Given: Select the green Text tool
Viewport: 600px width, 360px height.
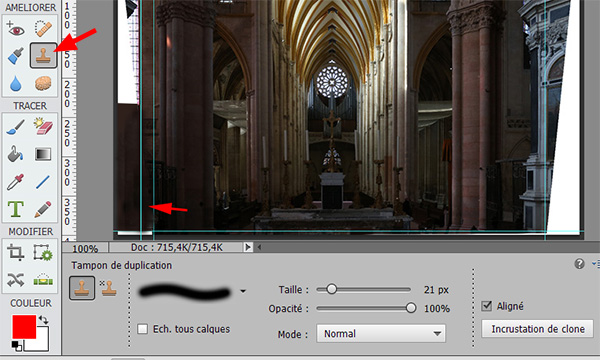Looking at the screenshot, I should pyautogui.click(x=15, y=209).
